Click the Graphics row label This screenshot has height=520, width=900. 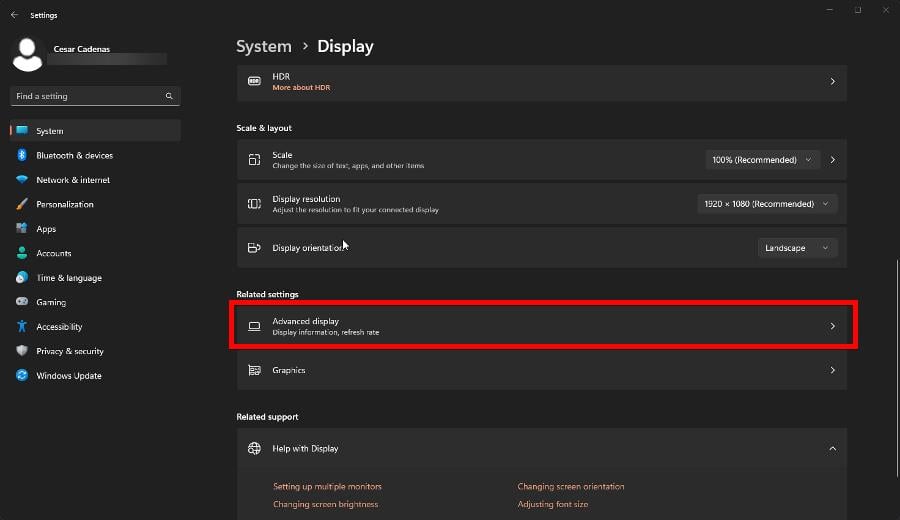click(289, 370)
